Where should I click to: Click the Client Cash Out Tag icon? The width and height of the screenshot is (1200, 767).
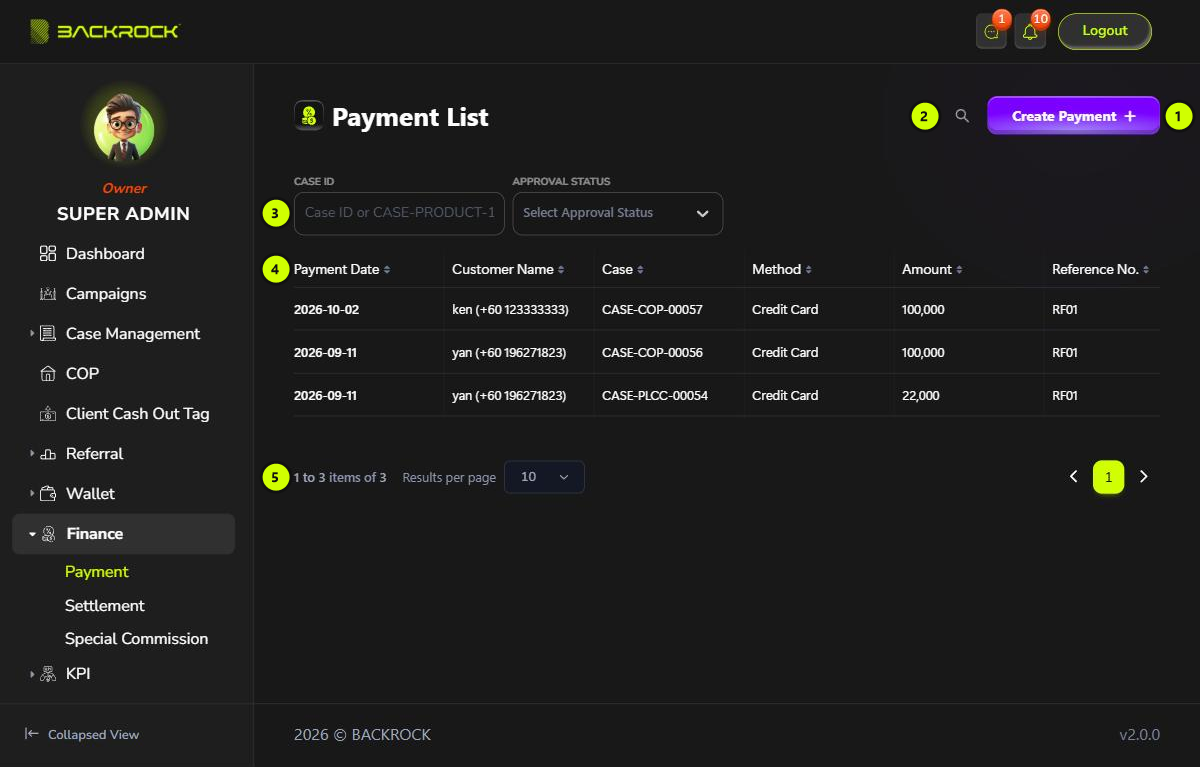click(48, 414)
